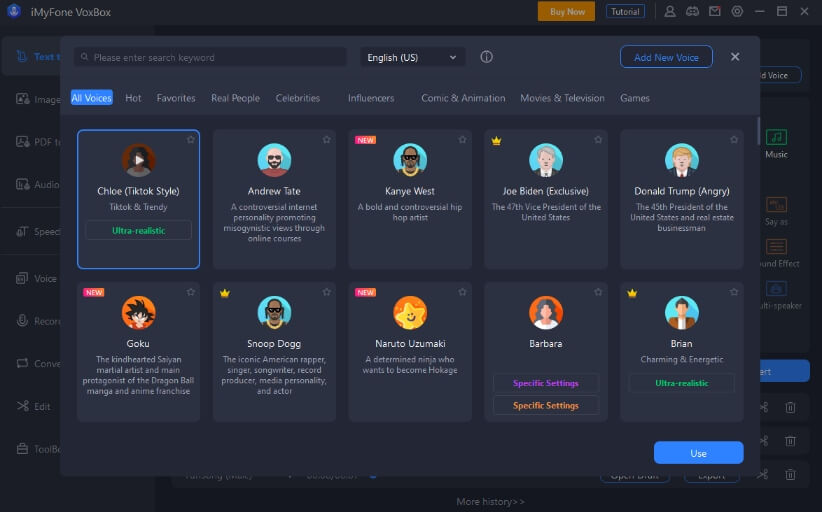
Task: Open the user account icon
Action: 669,12
